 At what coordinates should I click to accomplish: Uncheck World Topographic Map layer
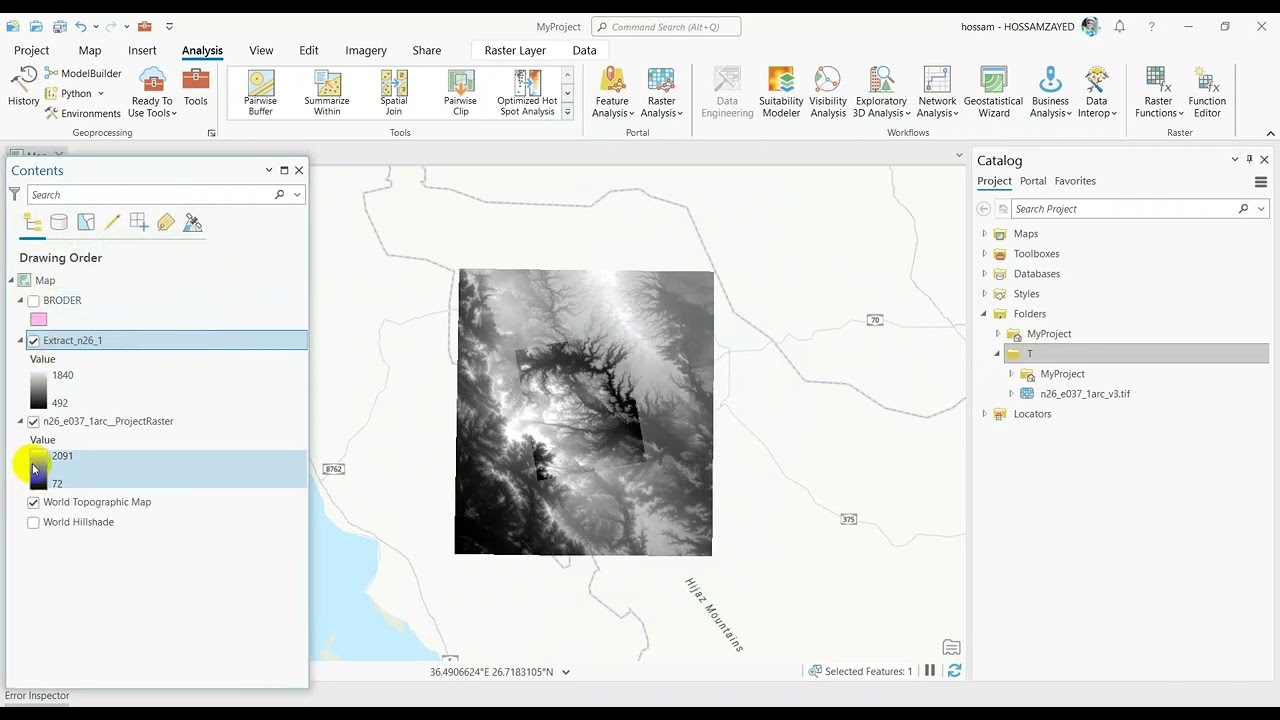33,502
